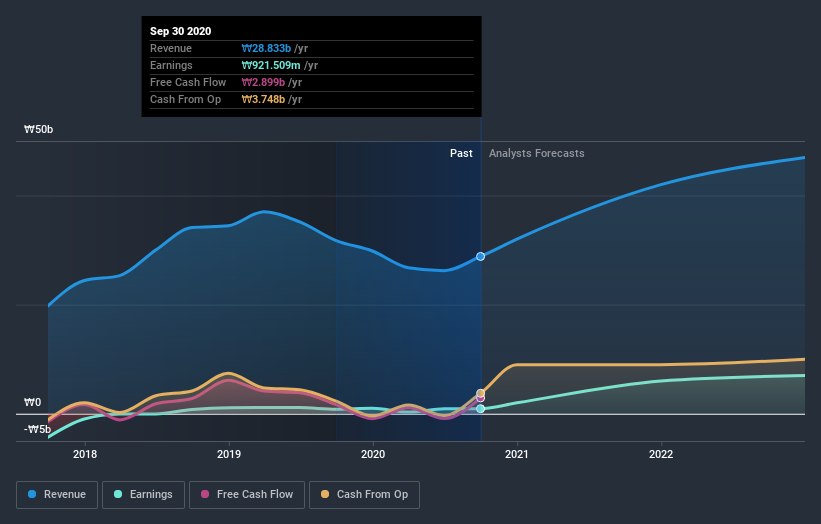Viewport: 821px width, 524px height.
Task: Click the 2020 x-axis label
Action: [373, 454]
